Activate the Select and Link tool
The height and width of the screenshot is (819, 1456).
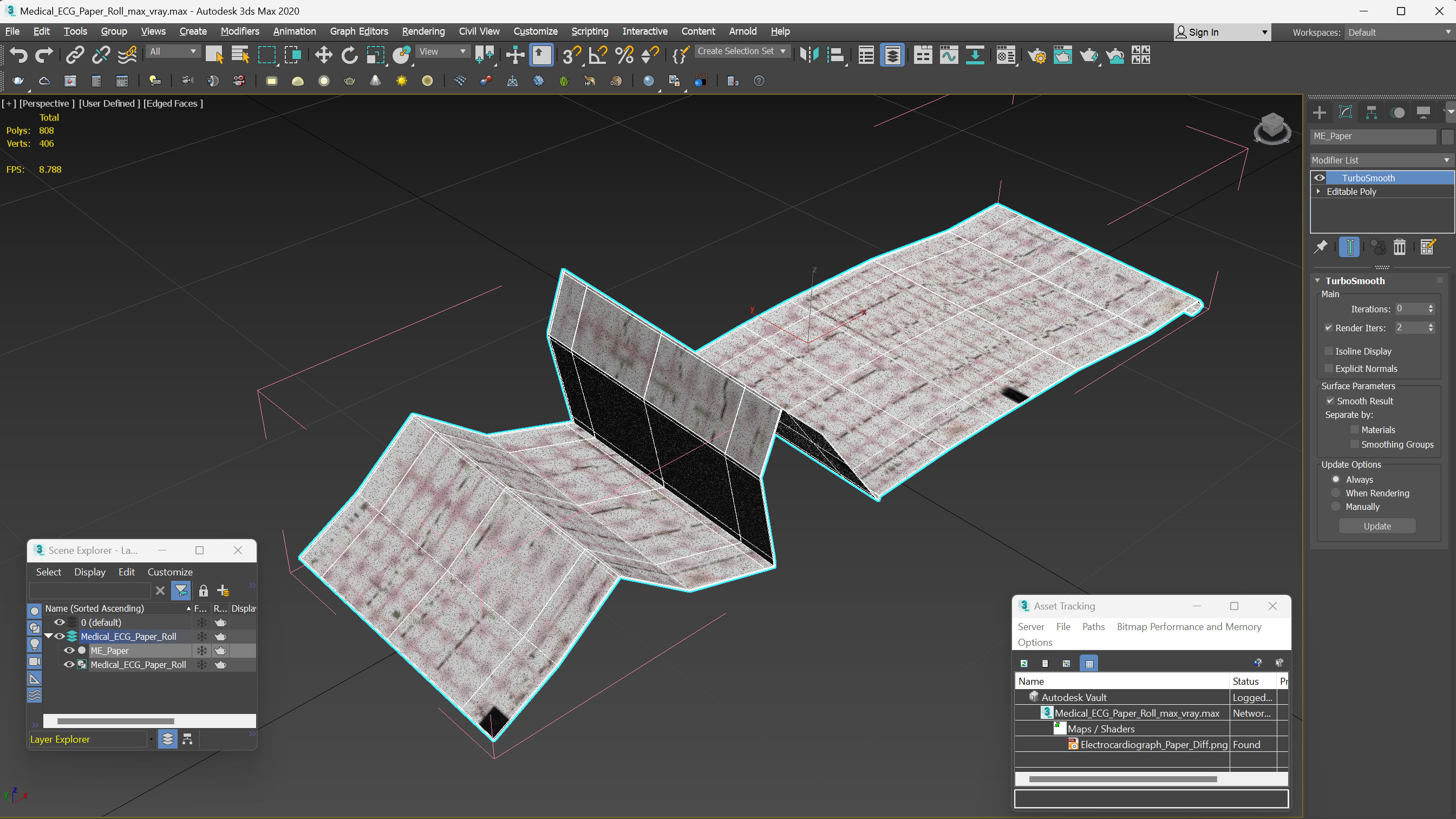click(x=75, y=55)
